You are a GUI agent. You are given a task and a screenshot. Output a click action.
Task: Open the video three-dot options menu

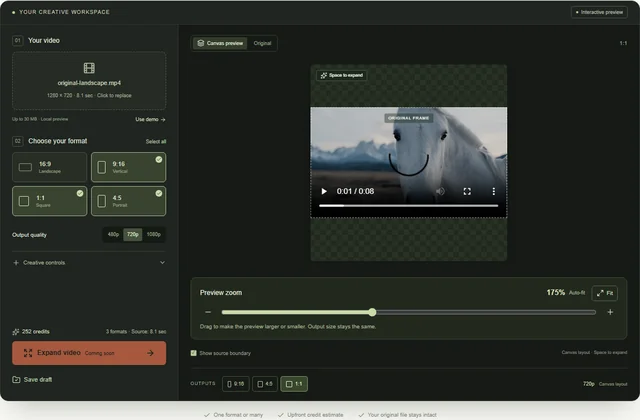pos(493,191)
